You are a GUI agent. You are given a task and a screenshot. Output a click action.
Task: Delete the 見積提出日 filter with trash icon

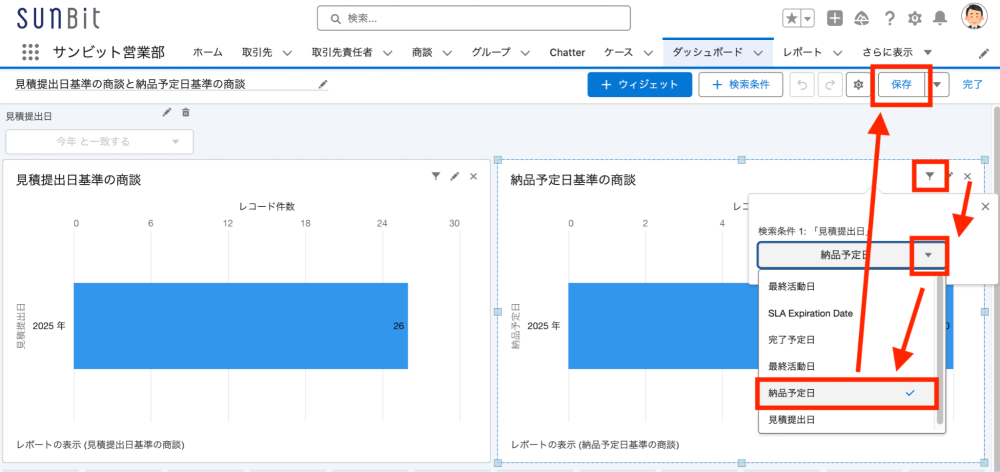(185, 112)
